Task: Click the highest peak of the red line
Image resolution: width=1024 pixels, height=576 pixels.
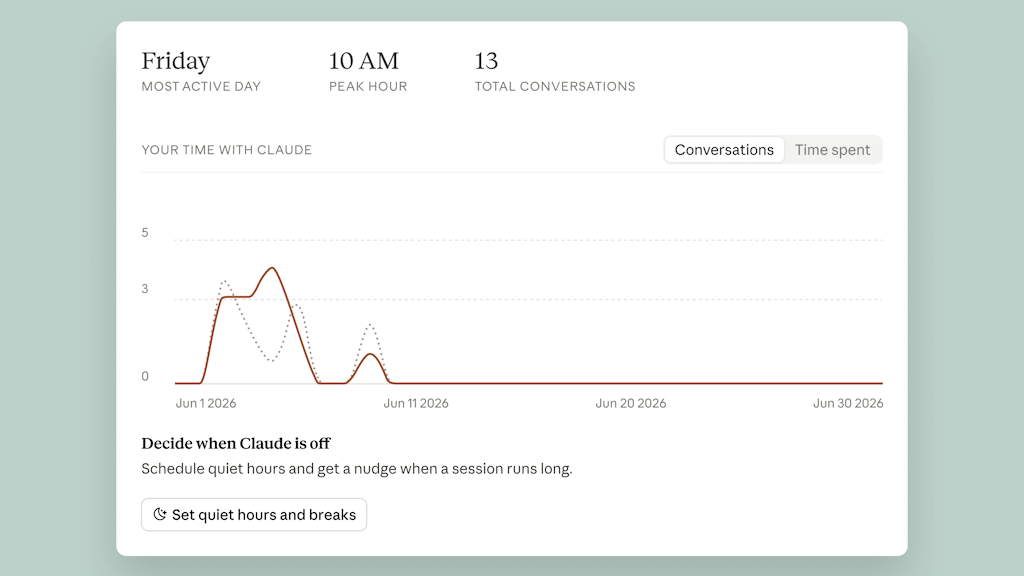Action: pyautogui.click(x=272, y=268)
